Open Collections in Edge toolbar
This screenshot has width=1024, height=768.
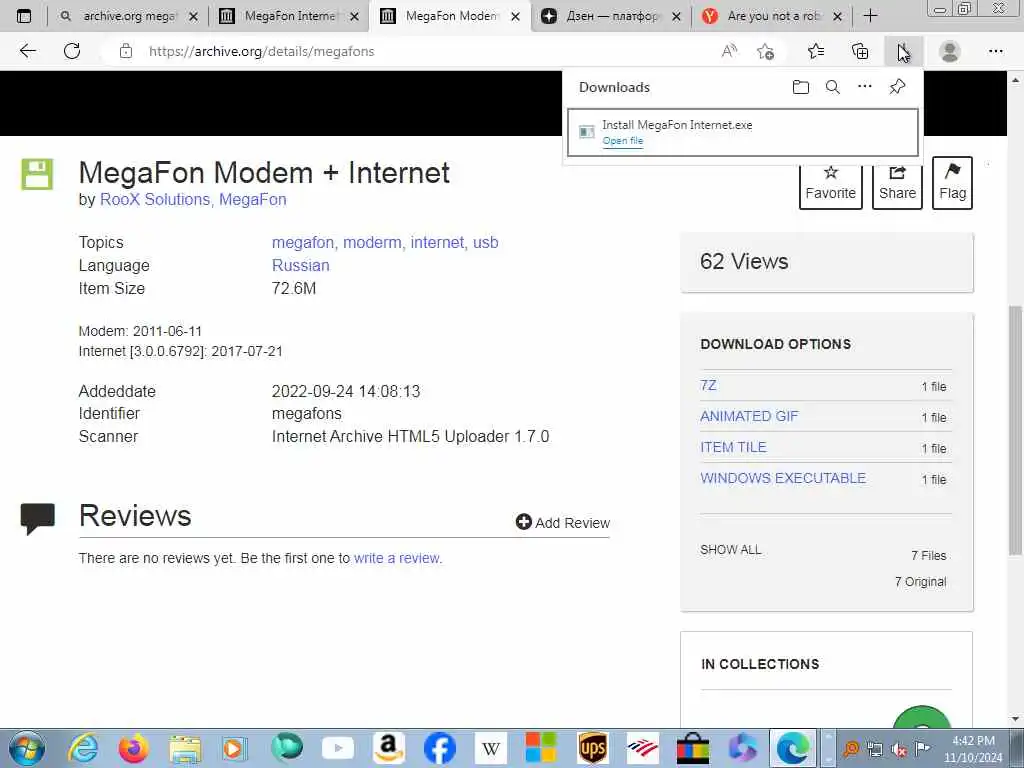860,51
